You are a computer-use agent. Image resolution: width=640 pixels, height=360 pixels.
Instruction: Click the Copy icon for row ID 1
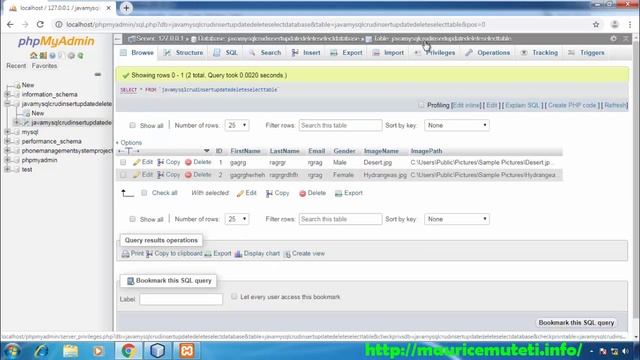coord(161,162)
